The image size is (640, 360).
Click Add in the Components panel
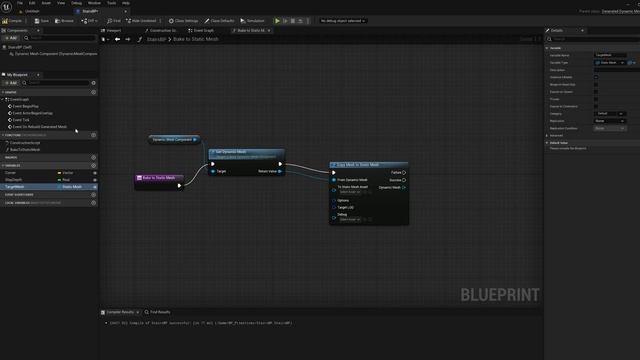click(11, 38)
